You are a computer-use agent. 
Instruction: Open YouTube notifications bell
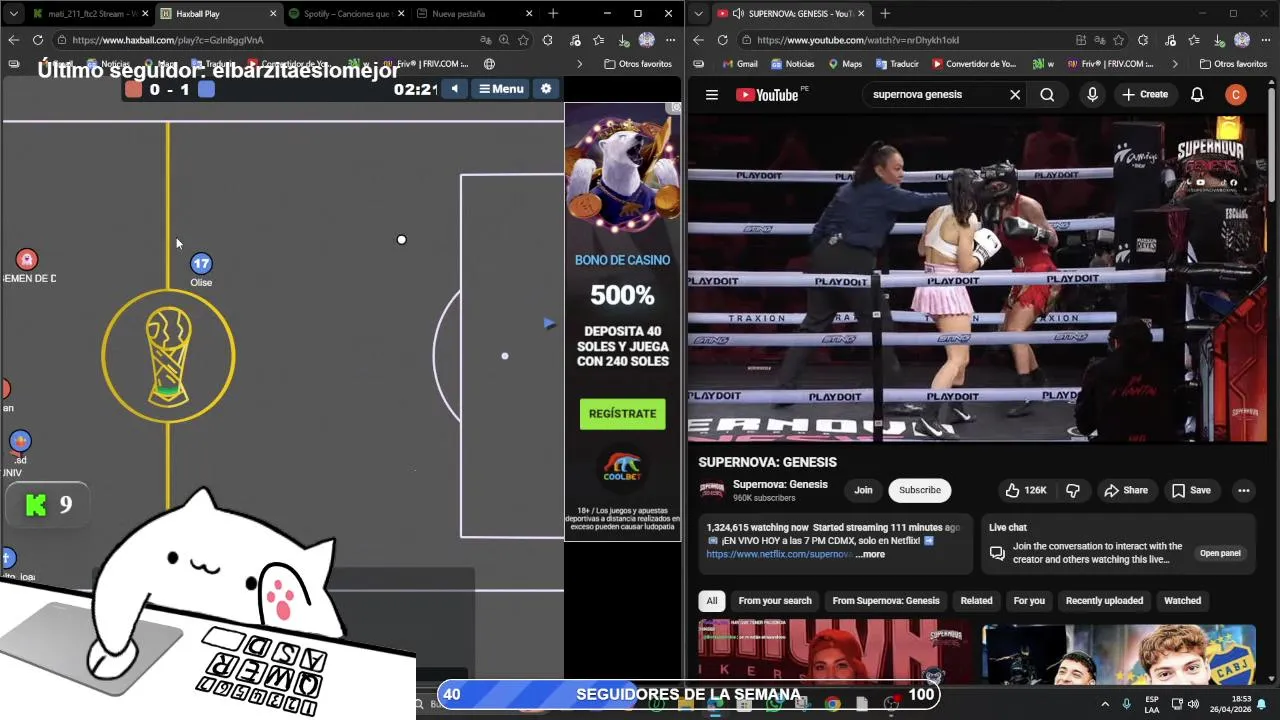click(1197, 95)
